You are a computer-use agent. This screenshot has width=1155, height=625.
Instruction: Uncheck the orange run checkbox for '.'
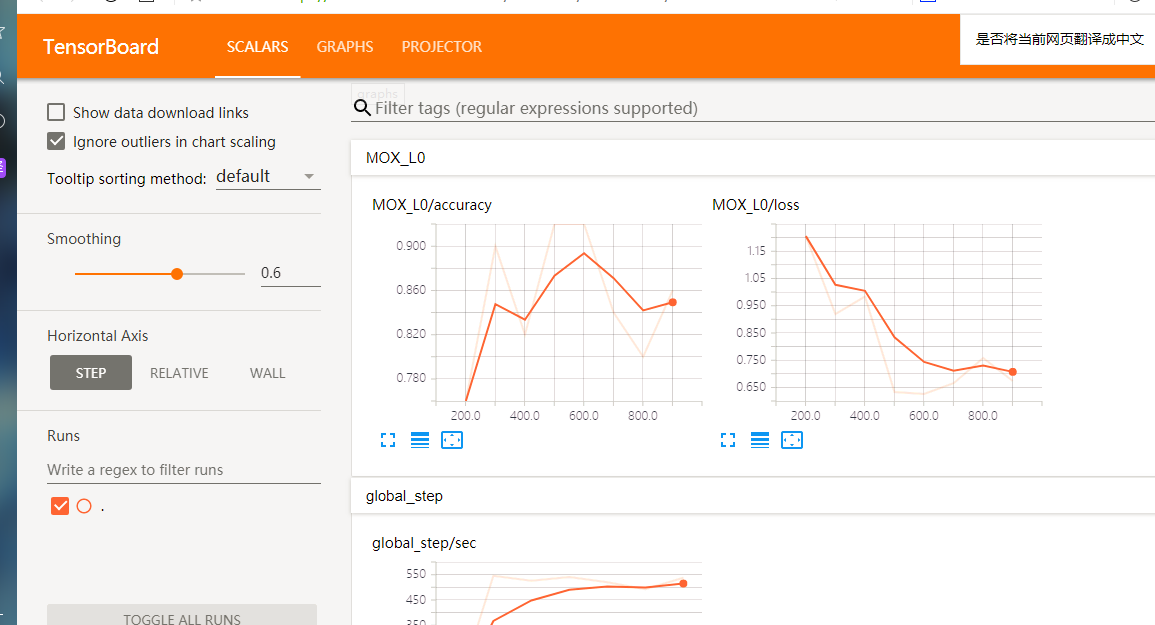pyautogui.click(x=60, y=506)
